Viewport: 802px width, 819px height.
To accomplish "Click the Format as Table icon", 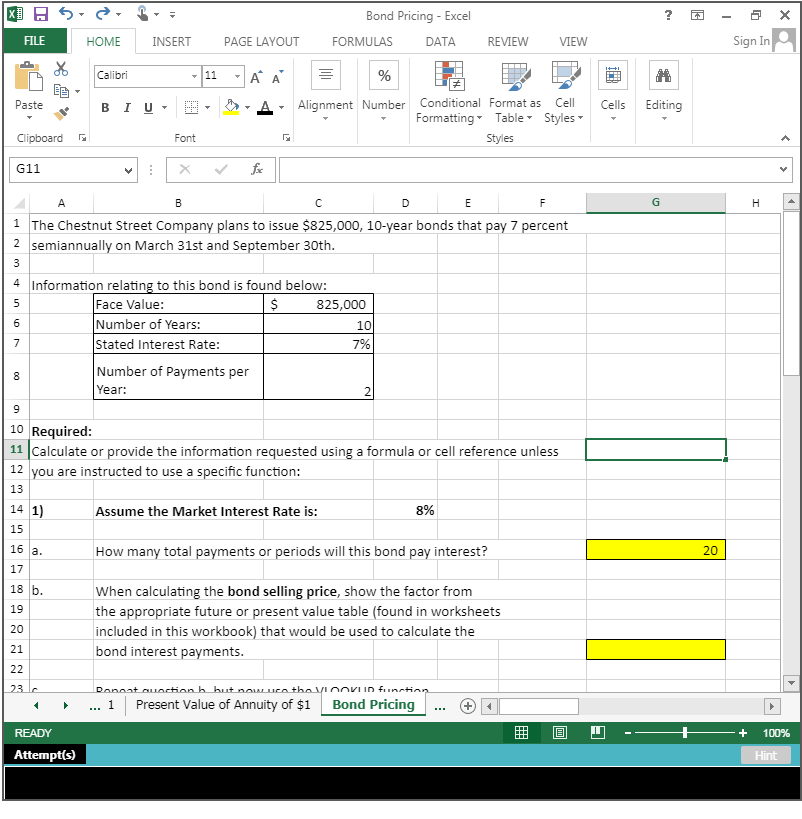I will click(x=516, y=76).
